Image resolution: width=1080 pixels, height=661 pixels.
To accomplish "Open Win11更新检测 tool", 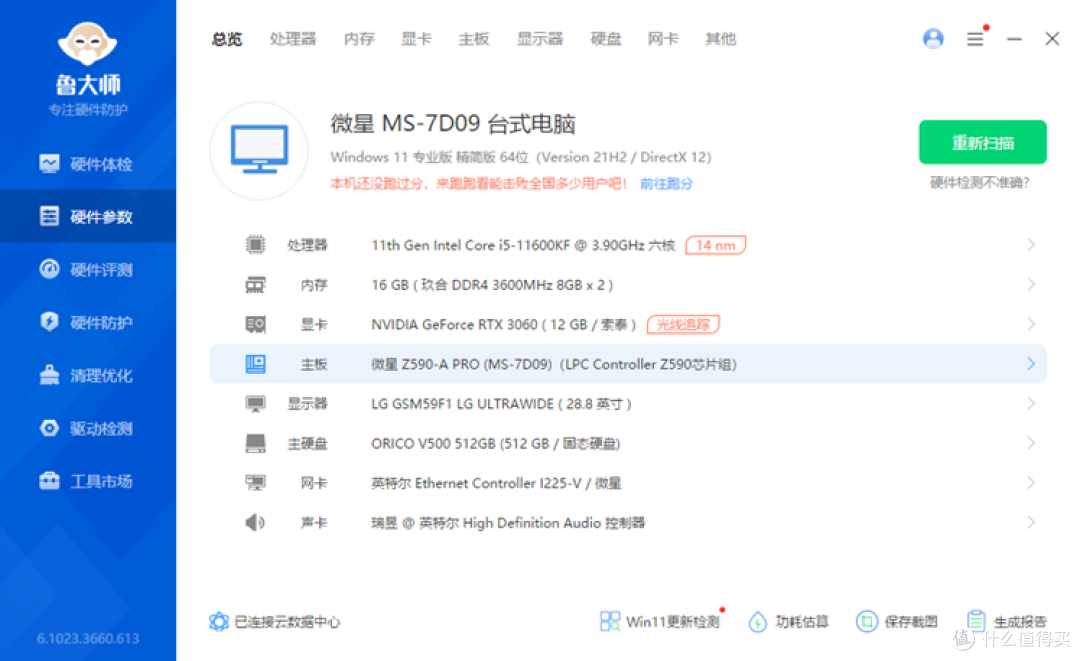I will click(x=660, y=622).
